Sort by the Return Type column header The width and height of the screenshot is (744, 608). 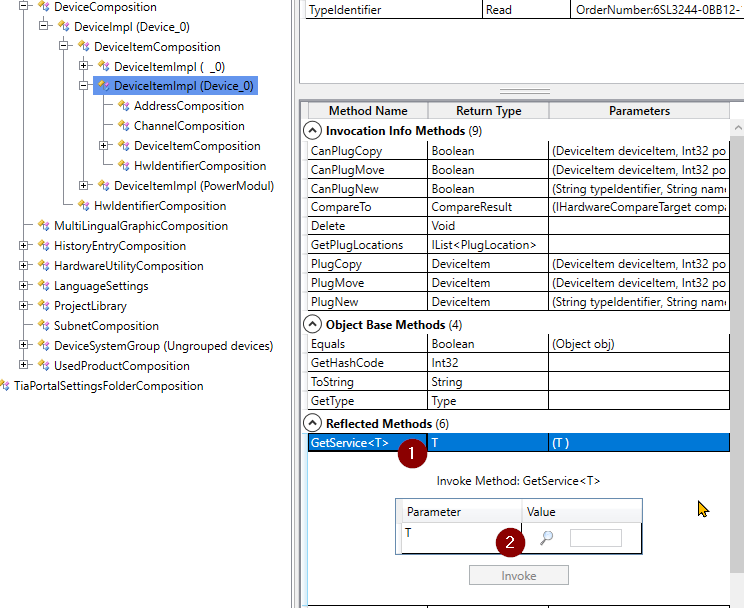(488, 111)
